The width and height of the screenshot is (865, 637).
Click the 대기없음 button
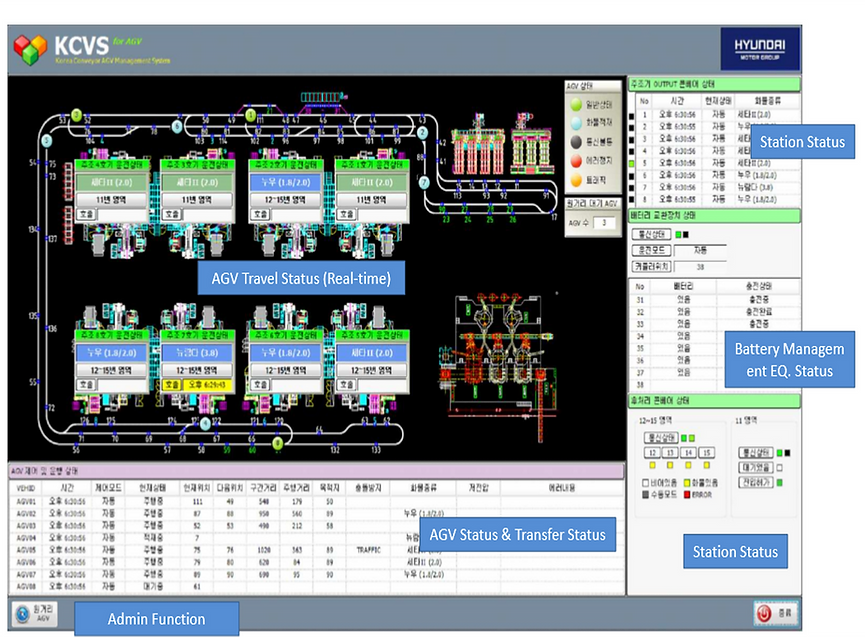coord(756,468)
